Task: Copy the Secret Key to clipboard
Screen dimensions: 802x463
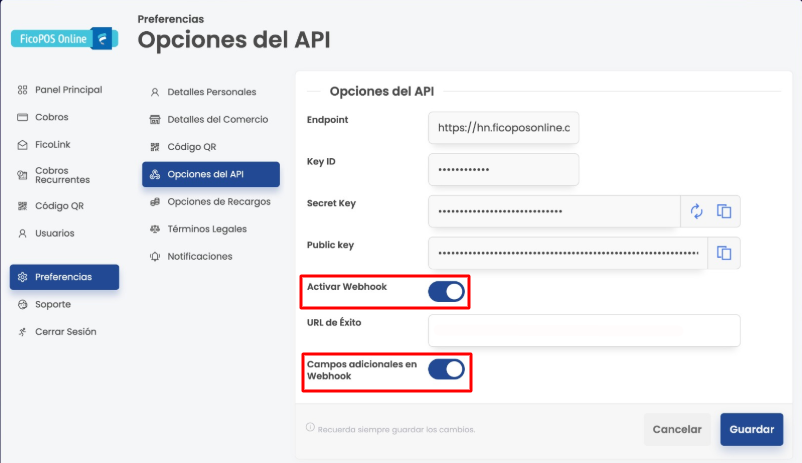Action: [725, 211]
